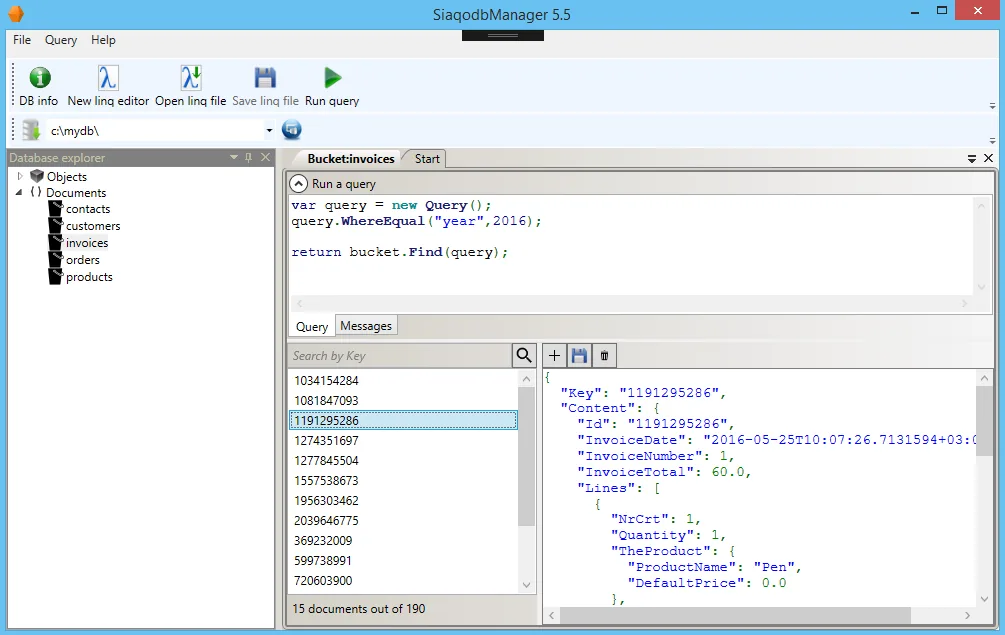Click the Objects cube icon in the tree

(x=37, y=176)
